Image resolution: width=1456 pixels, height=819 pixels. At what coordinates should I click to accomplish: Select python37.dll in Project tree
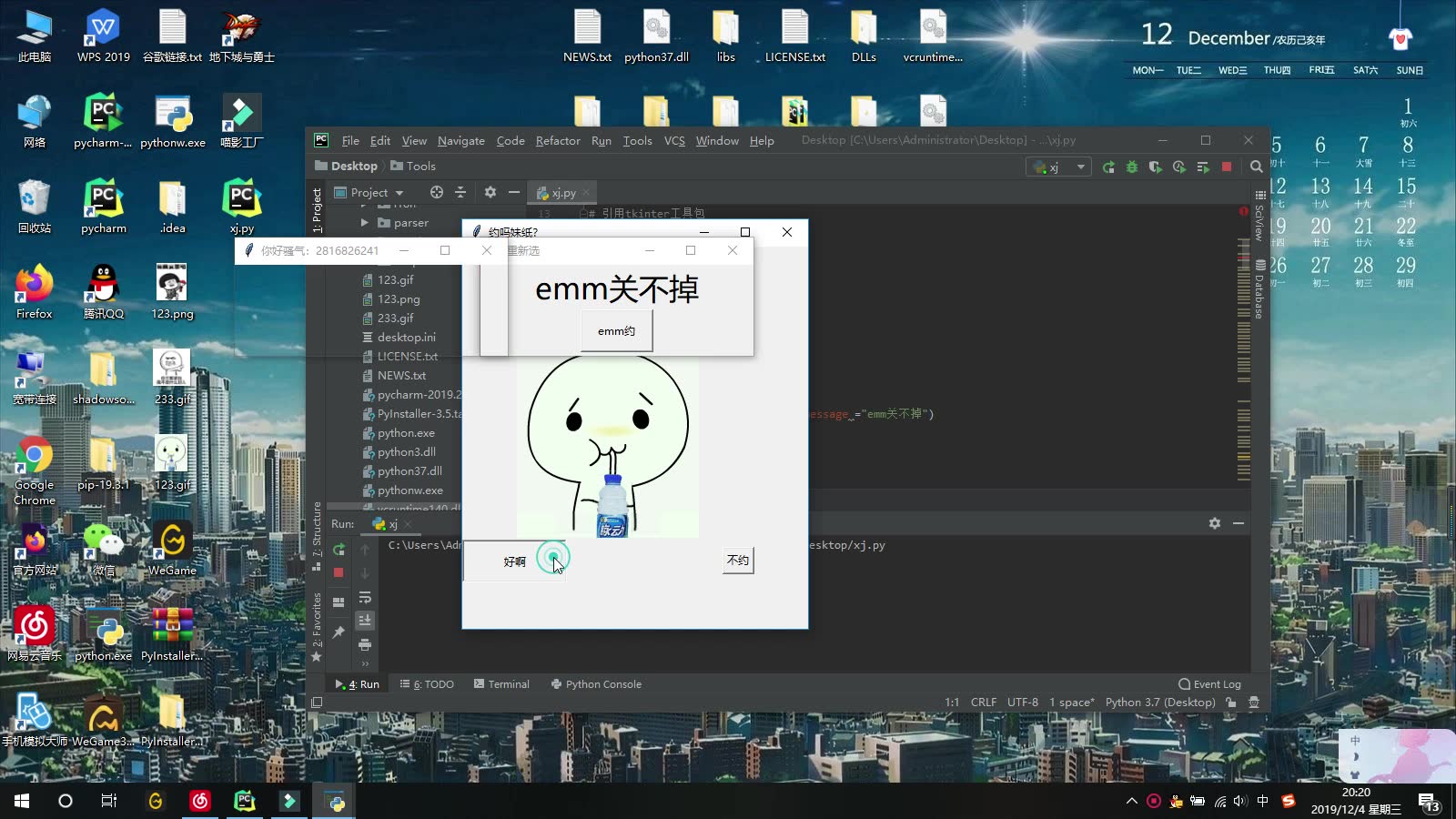[402, 470]
